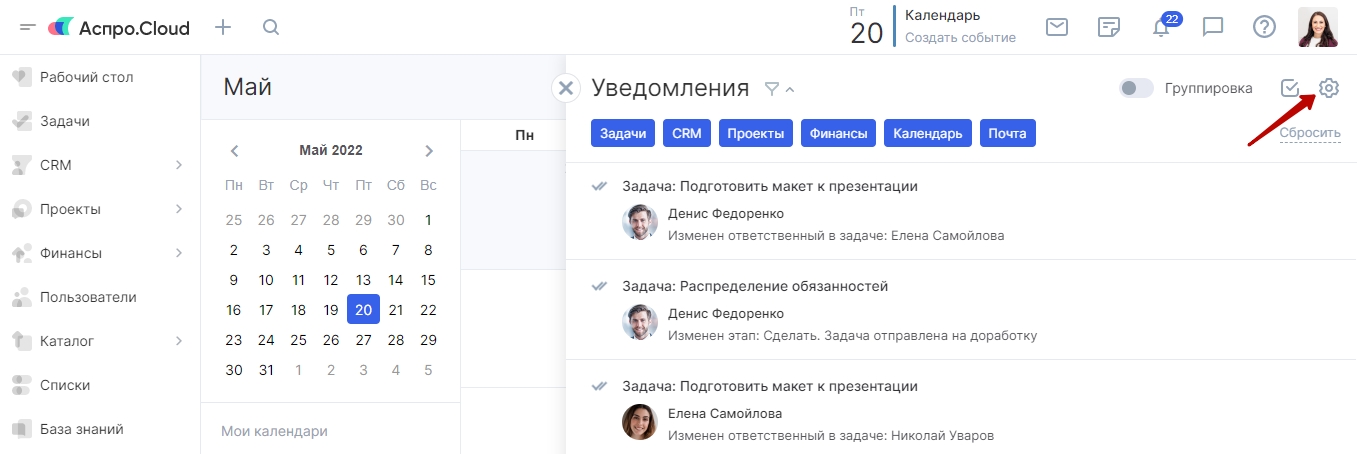The width and height of the screenshot is (1357, 454).
Task: Open notification Распределение обязанностей
Action: (x=754, y=286)
